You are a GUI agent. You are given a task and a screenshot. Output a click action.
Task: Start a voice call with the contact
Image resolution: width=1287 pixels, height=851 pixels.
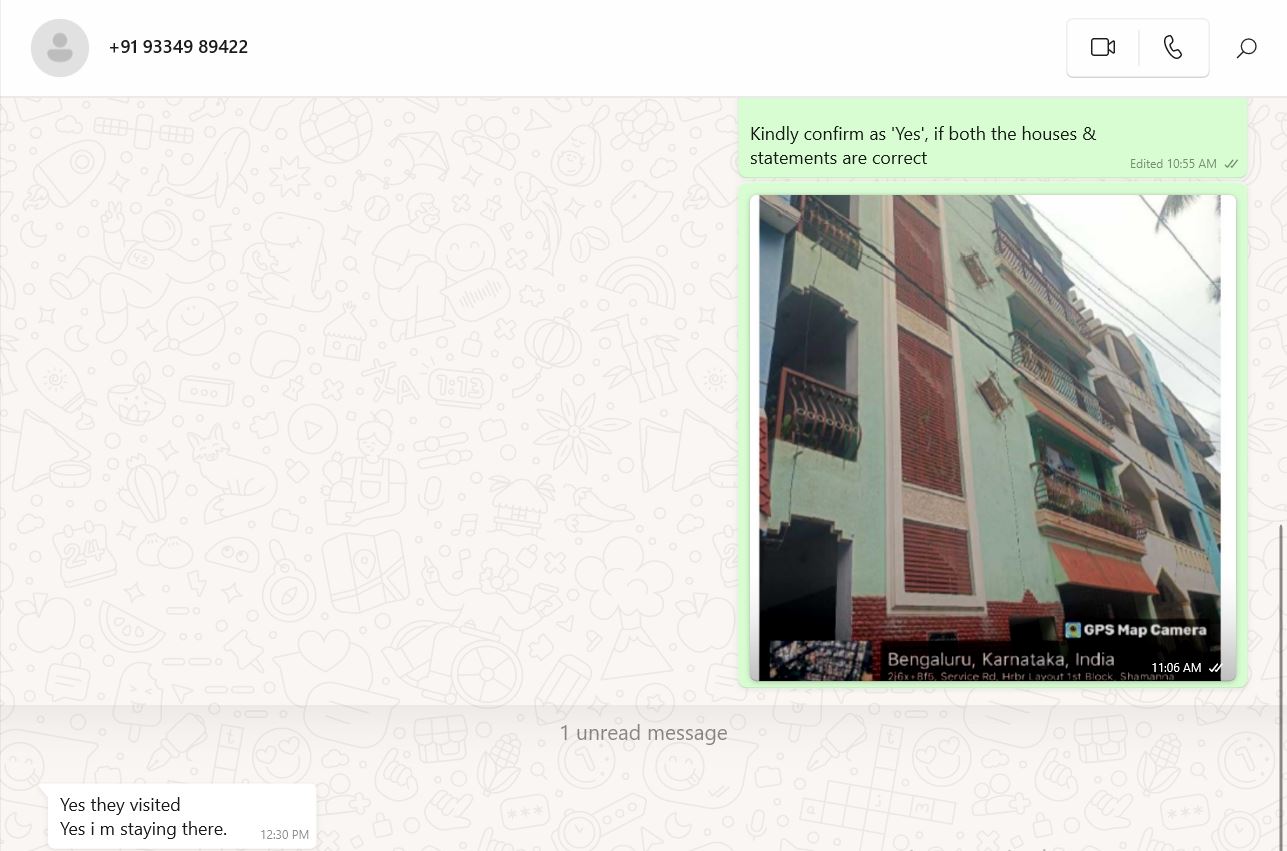(1173, 47)
